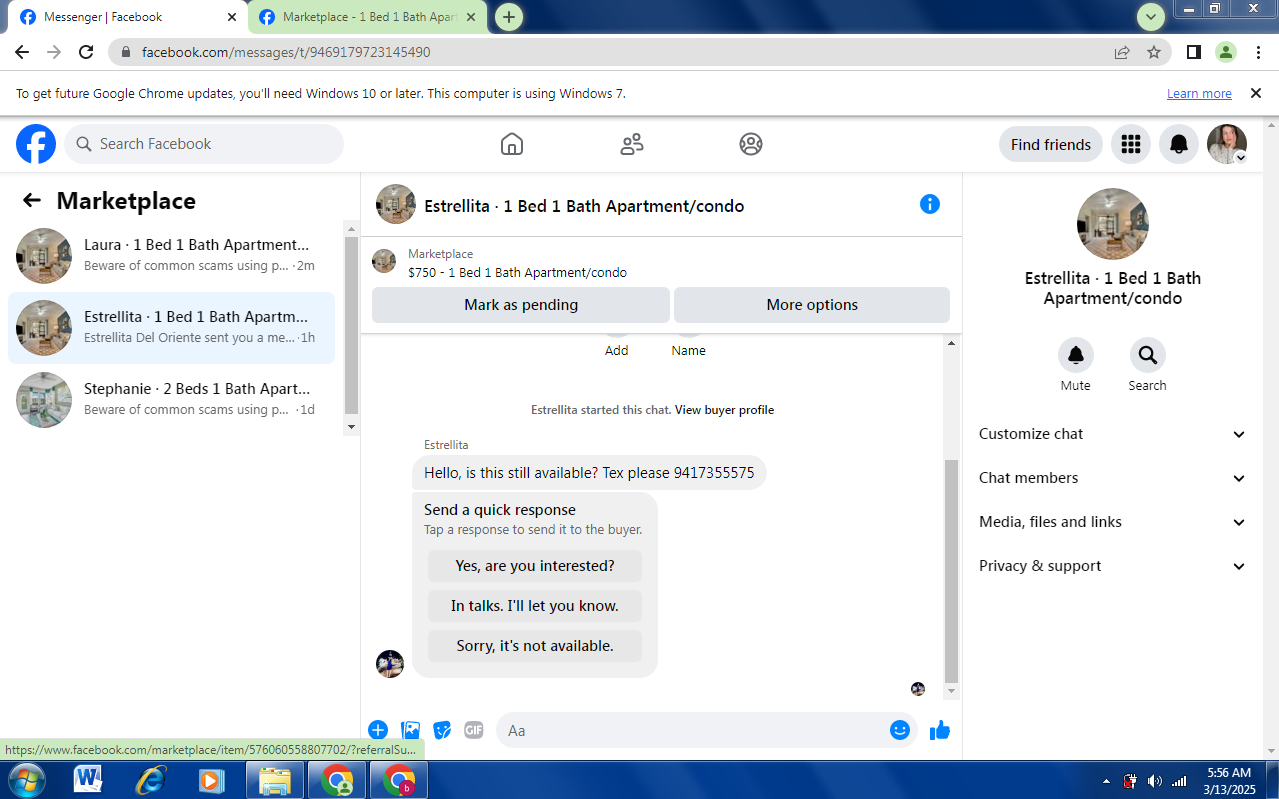Click the Find friends button
The image size is (1279, 799).
point(1051,144)
